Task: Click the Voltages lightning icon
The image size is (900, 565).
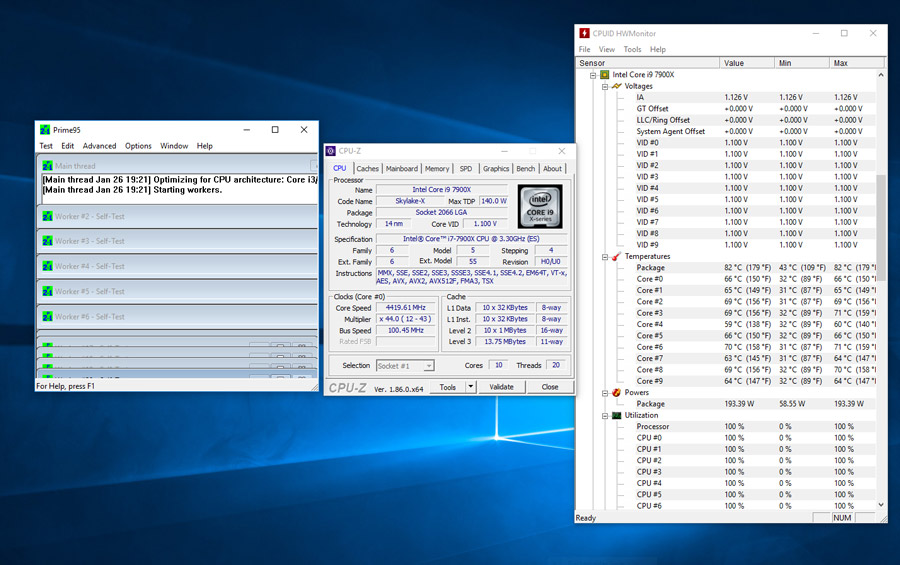Action: [616, 86]
